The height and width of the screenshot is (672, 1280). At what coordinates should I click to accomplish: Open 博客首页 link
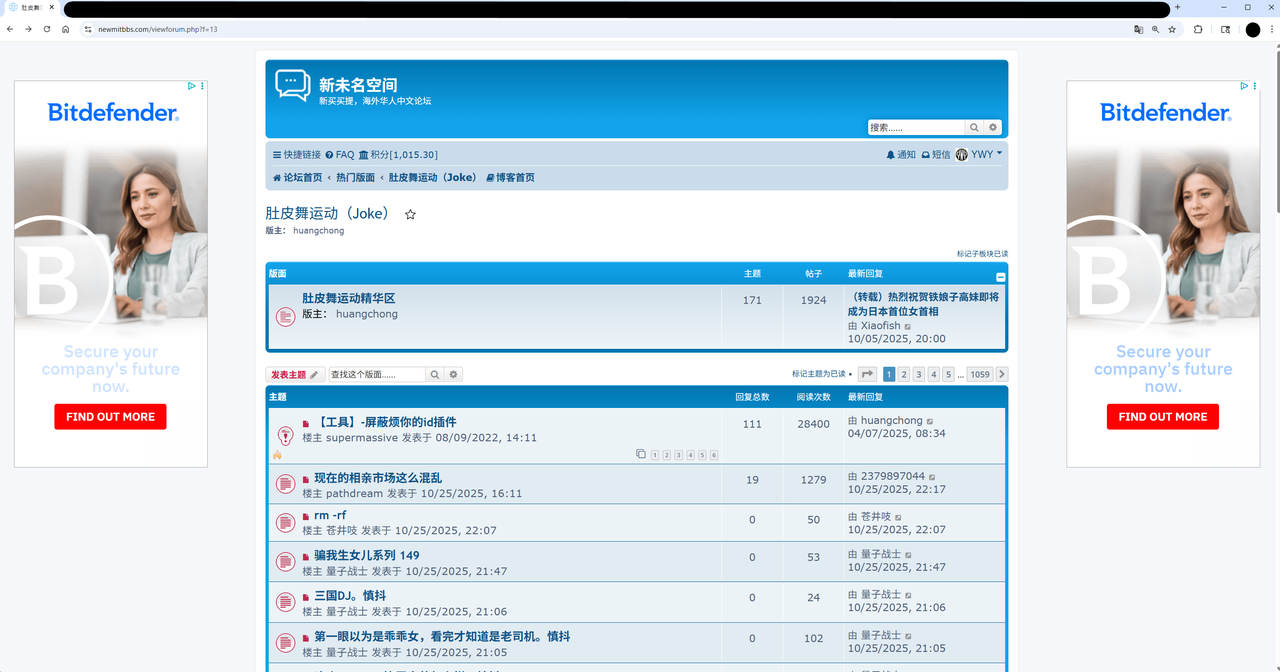tap(510, 177)
